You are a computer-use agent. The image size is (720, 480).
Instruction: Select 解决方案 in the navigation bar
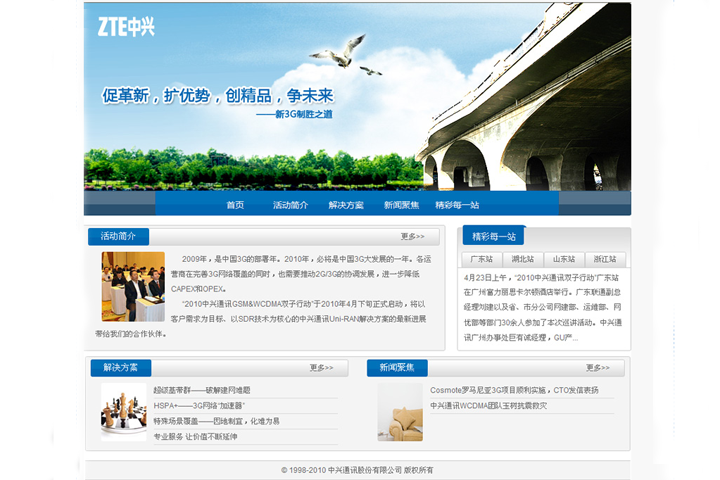coord(346,205)
